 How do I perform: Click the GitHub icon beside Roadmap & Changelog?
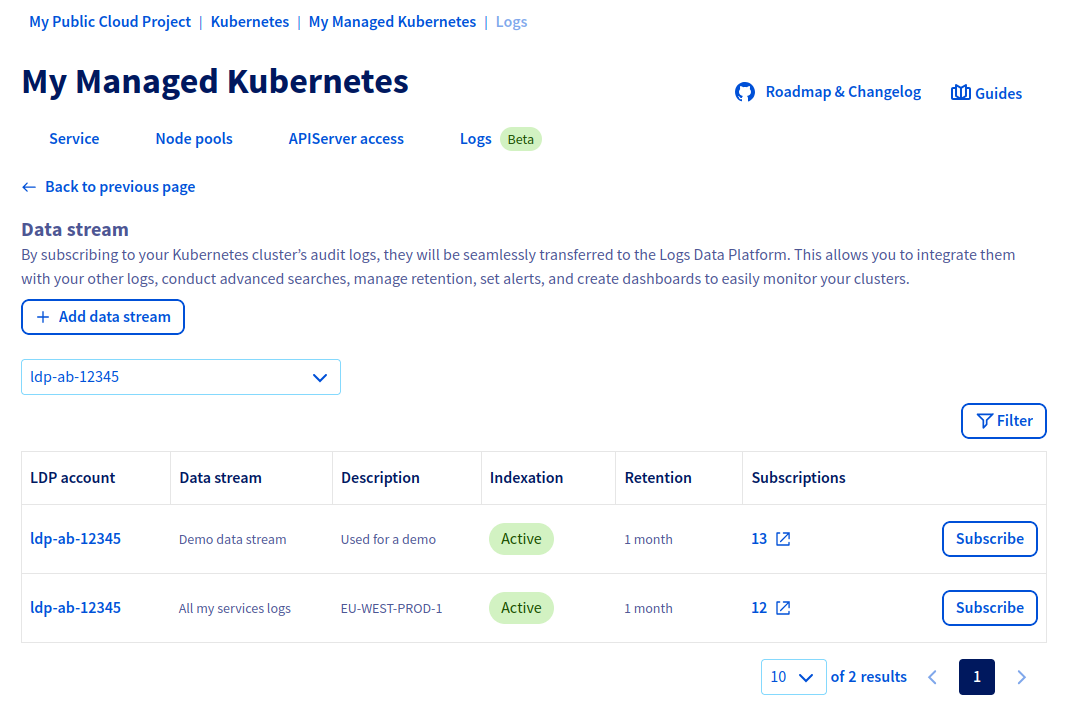coord(744,91)
